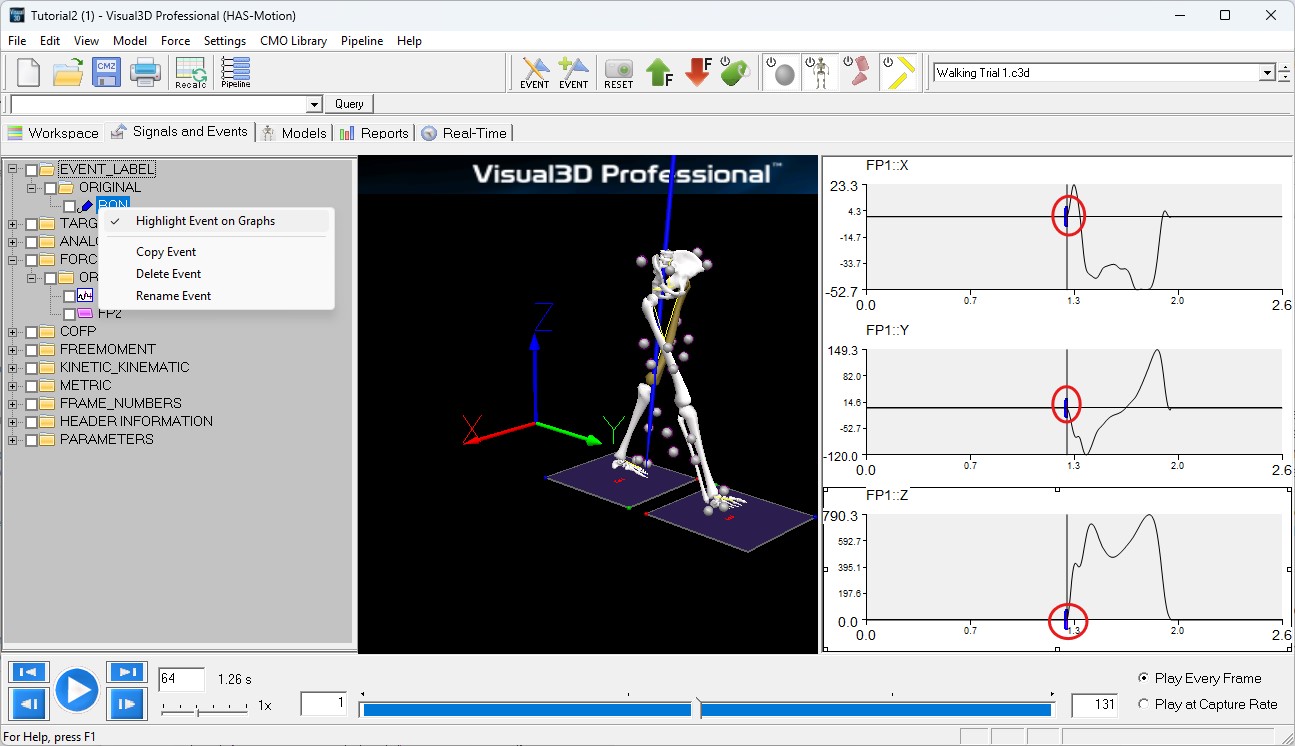Image resolution: width=1295 pixels, height=746 pixels.
Task: Click the green up-arrow force icon
Action: pyautogui.click(x=658, y=73)
